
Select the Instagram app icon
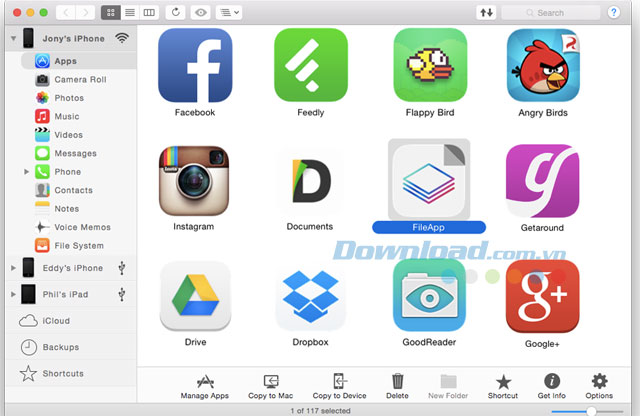click(194, 181)
